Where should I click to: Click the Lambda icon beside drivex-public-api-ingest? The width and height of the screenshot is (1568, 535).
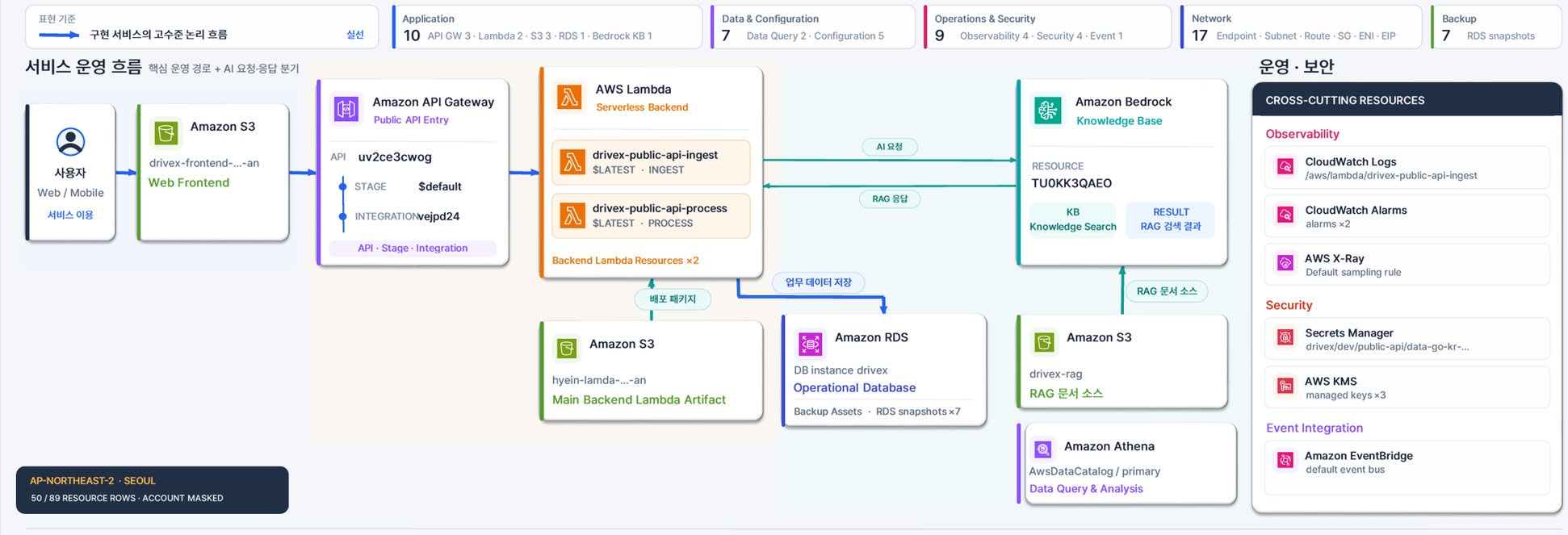pyautogui.click(x=572, y=162)
